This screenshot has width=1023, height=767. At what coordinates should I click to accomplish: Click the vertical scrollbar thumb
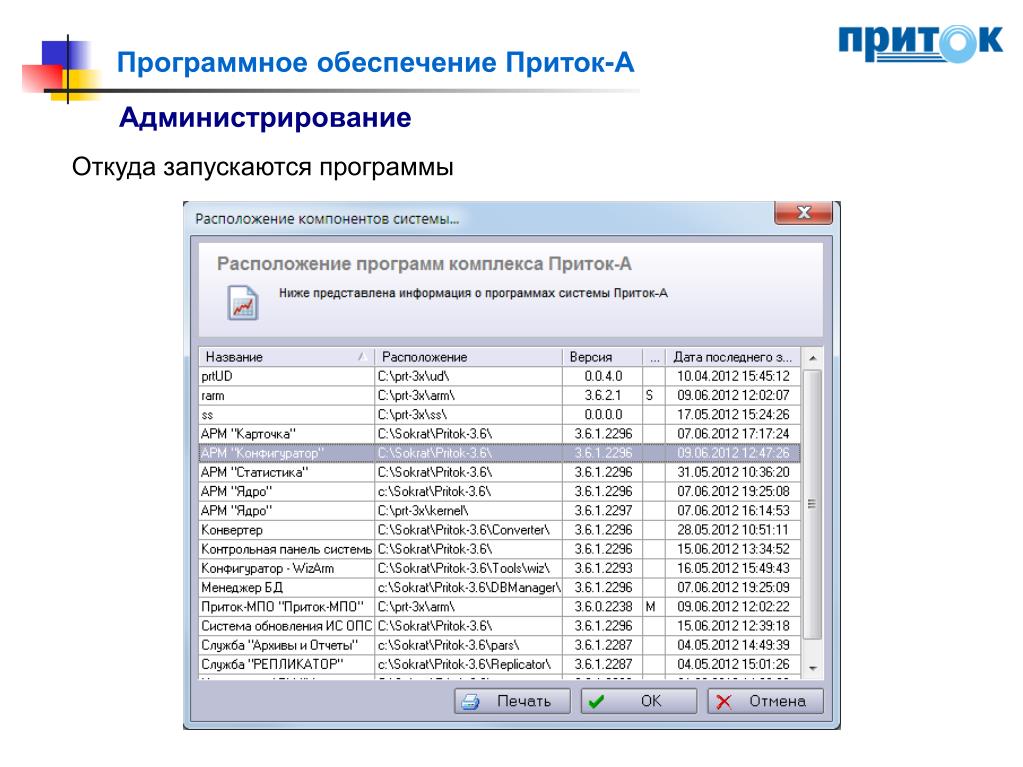tap(812, 504)
